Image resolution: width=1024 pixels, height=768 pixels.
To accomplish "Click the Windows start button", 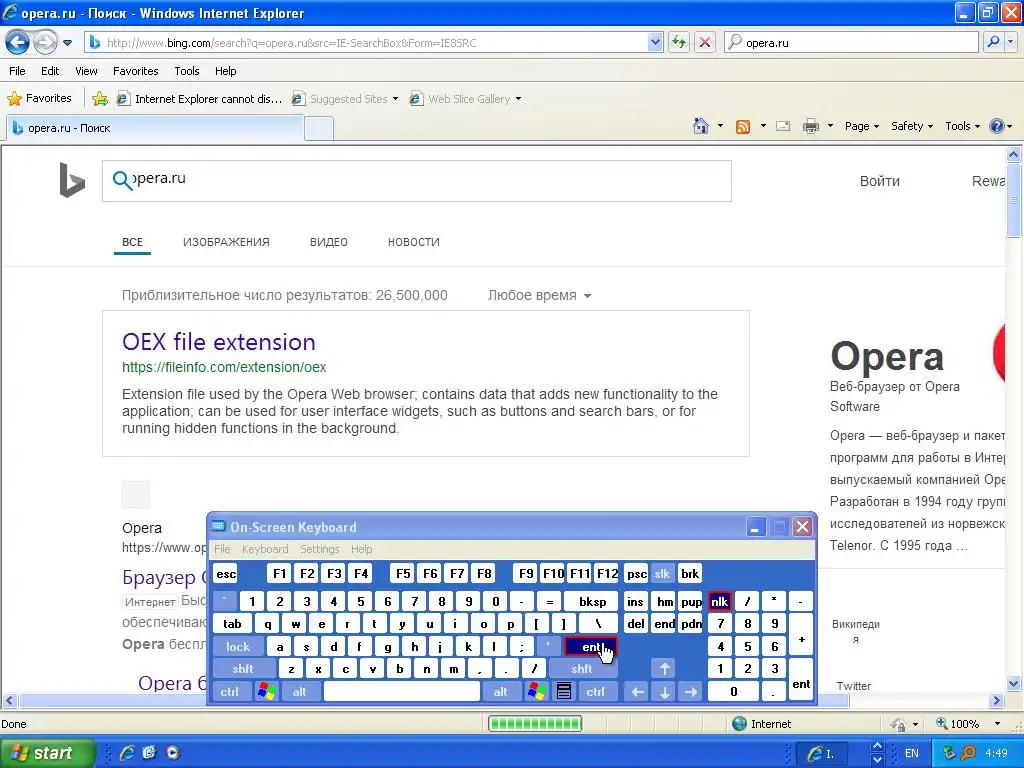I will coord(48,753).
